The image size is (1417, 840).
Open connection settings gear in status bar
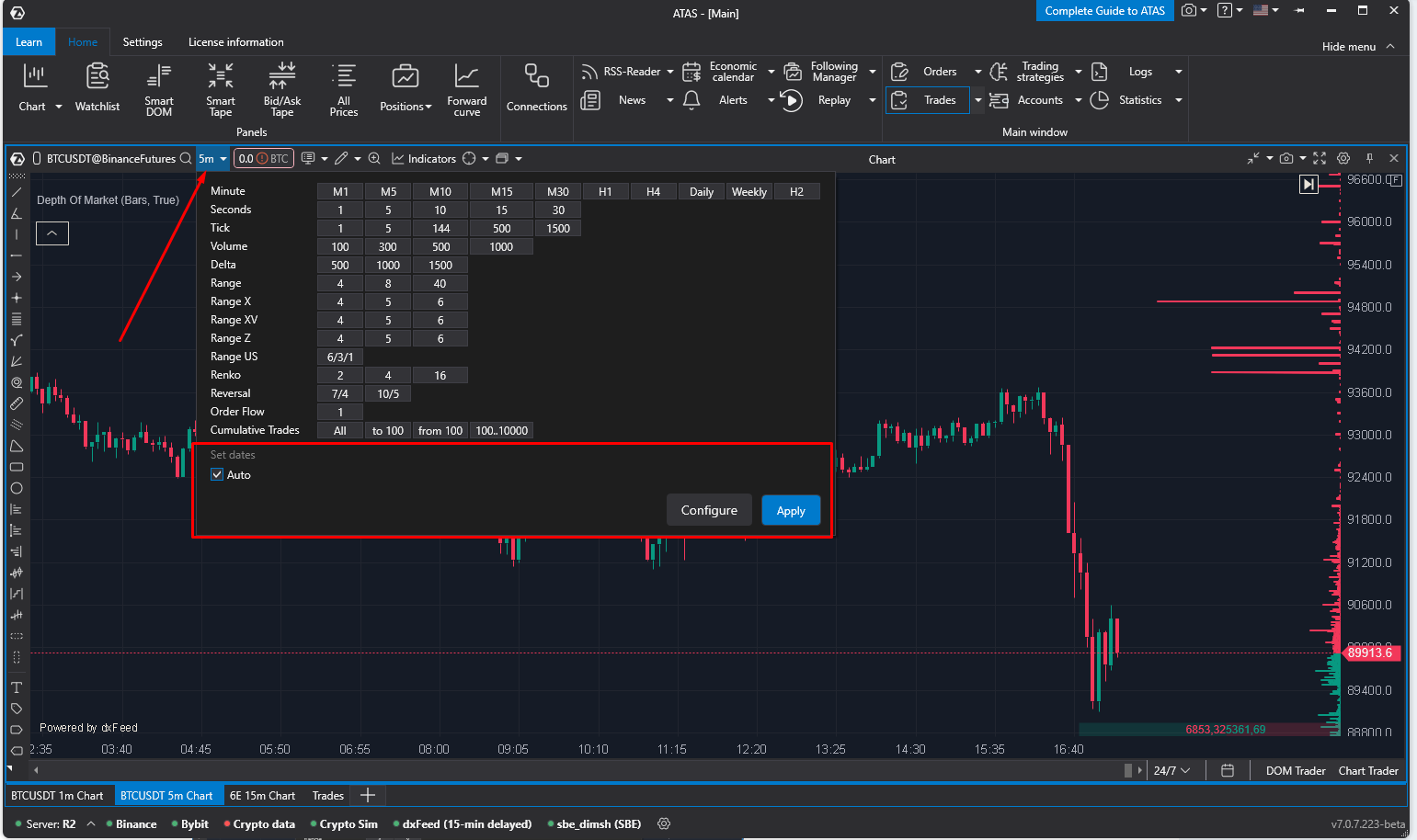664,823
